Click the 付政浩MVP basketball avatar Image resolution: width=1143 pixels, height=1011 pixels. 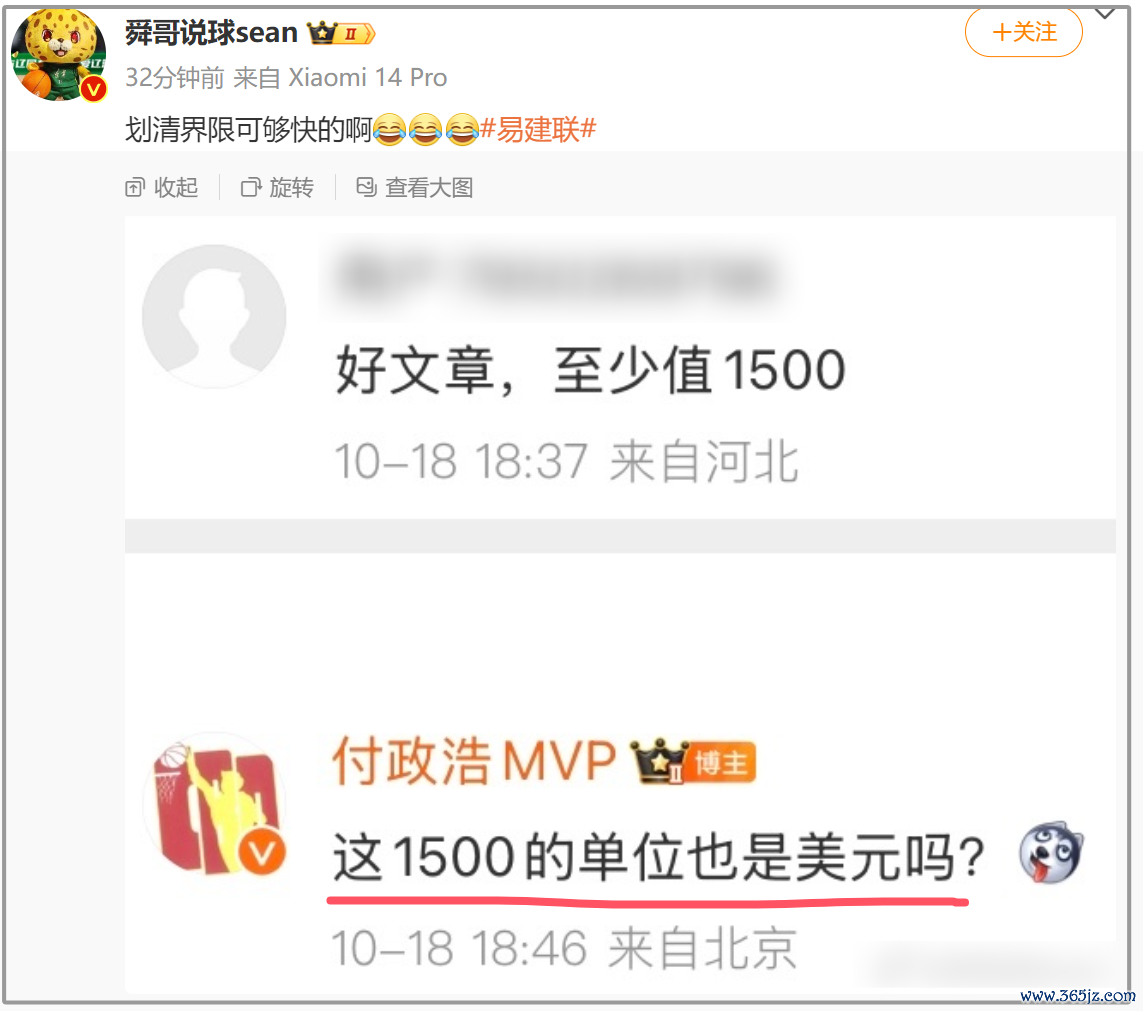coord(216,806)
